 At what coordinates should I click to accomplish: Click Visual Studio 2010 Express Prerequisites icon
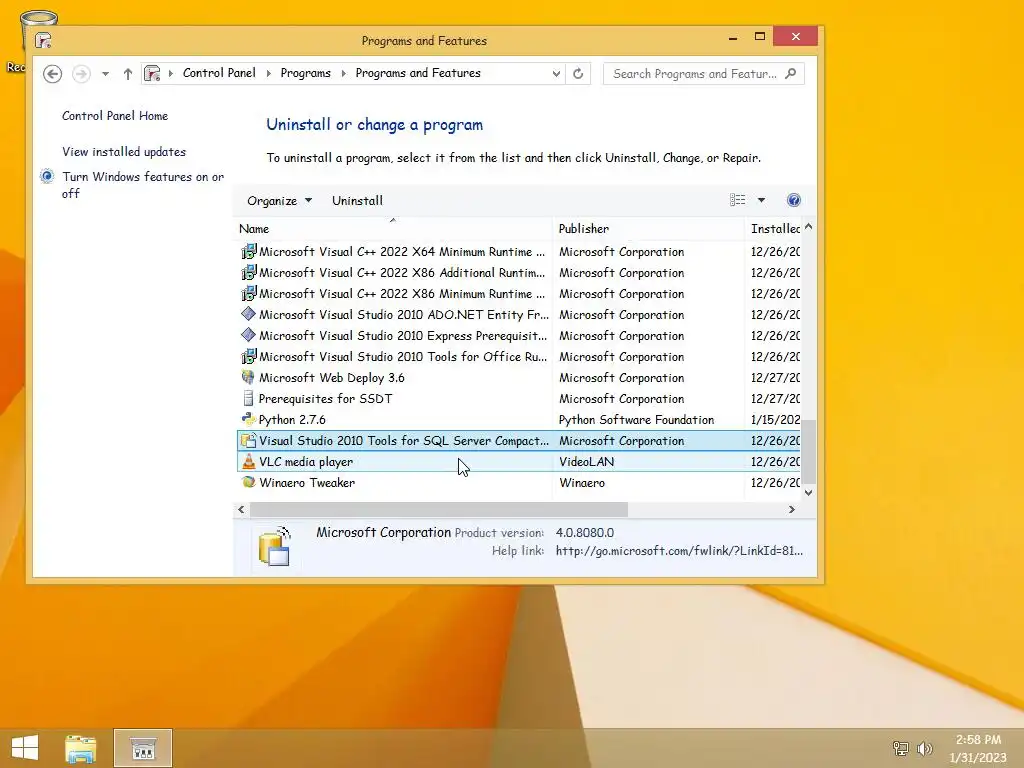[x=248, y=335]
